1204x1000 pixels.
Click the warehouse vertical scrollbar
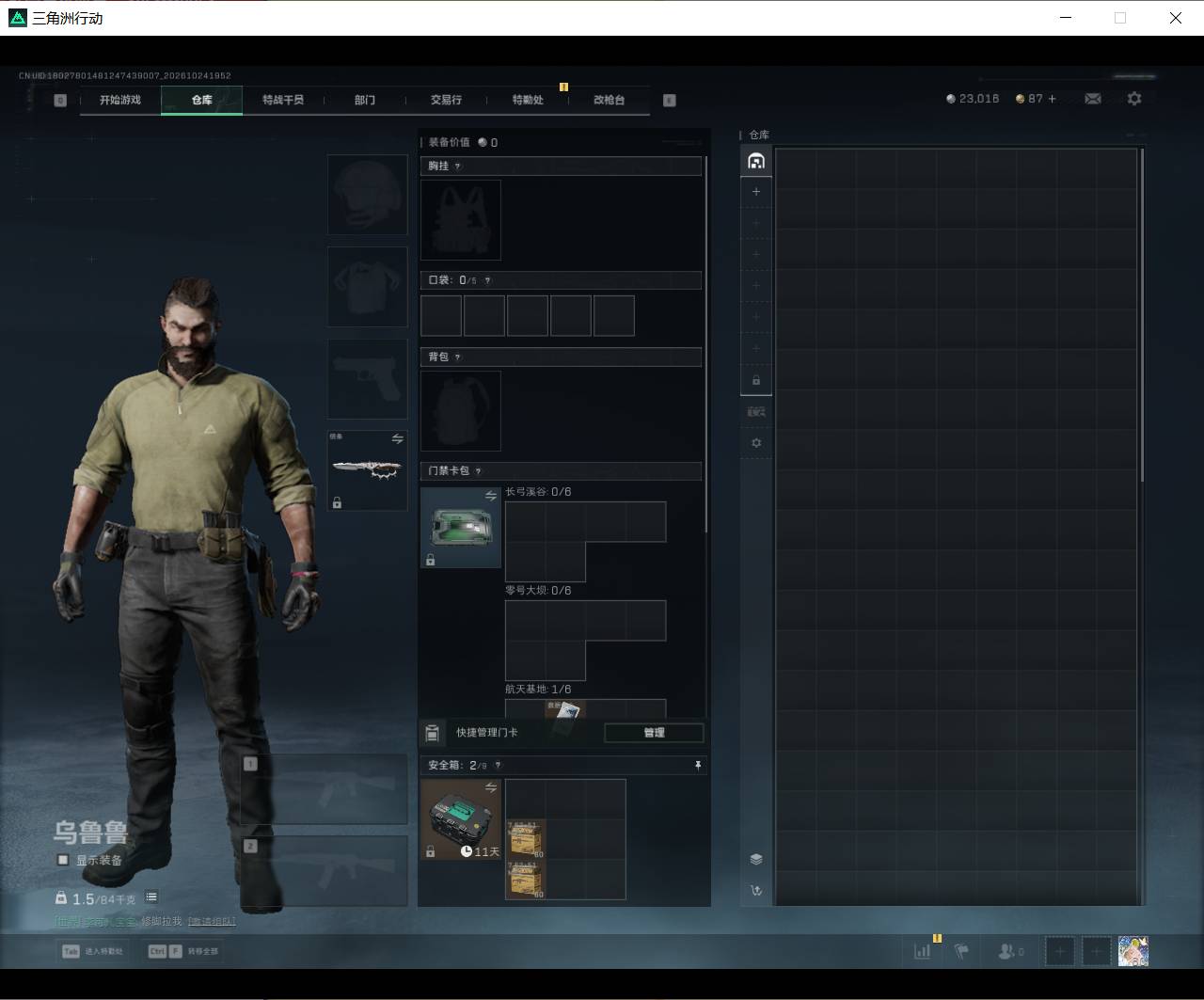coord(1142,316)
